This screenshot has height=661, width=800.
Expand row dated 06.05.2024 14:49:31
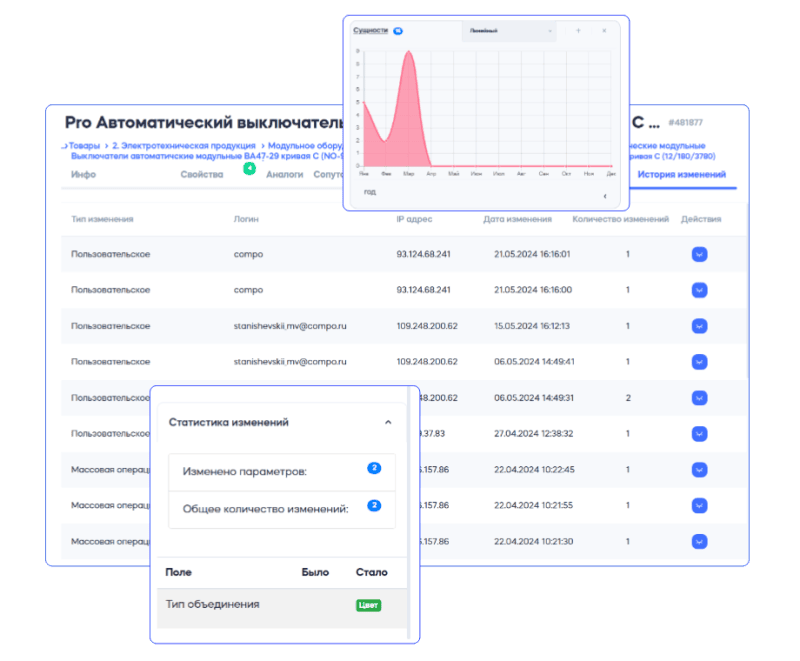(699, 398)
